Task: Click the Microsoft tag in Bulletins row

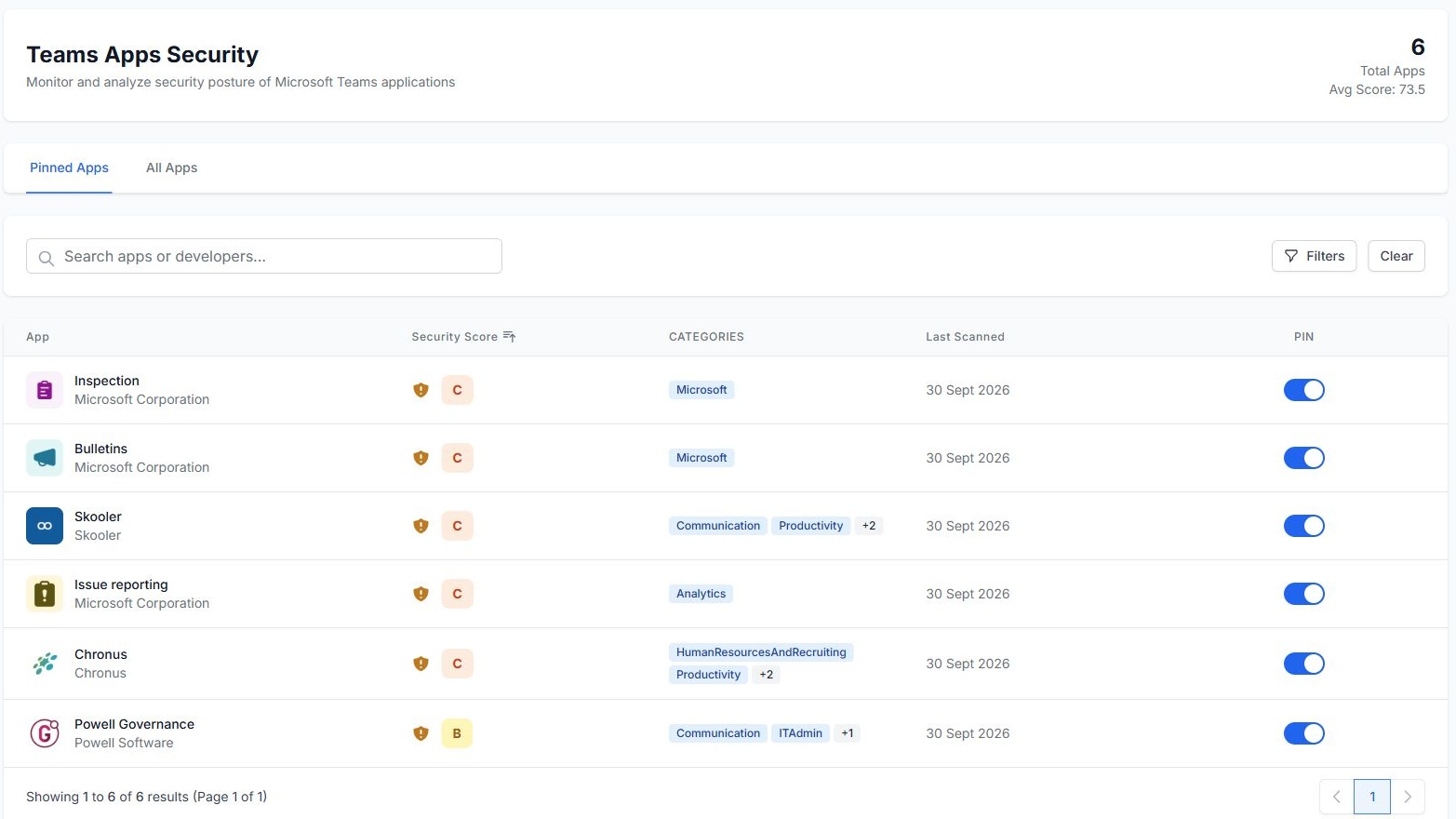Action: 701,458
